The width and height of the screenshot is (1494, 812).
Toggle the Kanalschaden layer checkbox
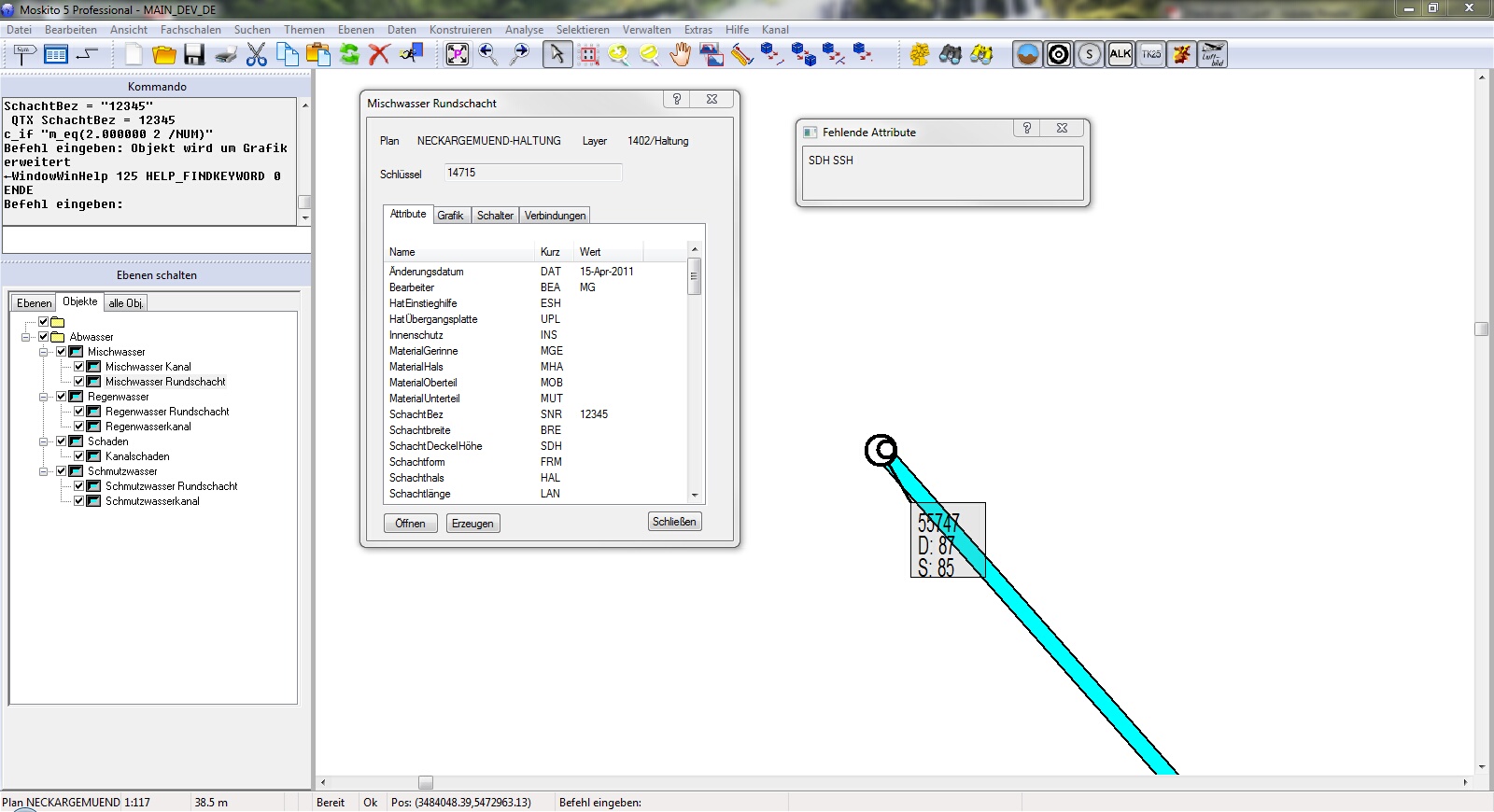pos(79,456)
